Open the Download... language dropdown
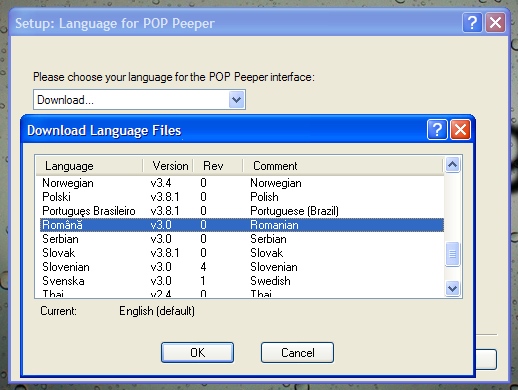 point(236,99)
